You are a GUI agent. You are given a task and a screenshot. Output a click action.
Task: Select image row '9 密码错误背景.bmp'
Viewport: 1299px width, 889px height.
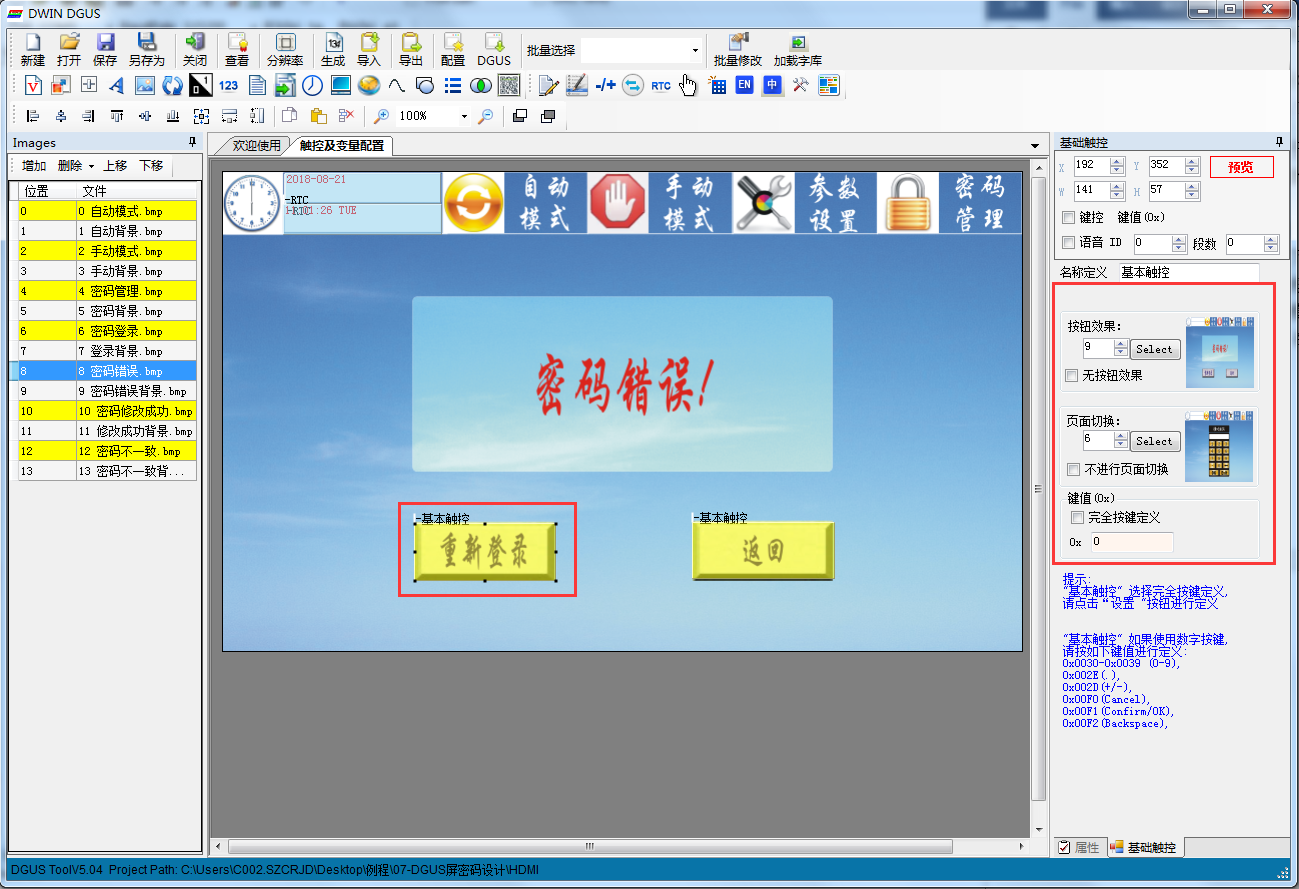click(107, 391)
